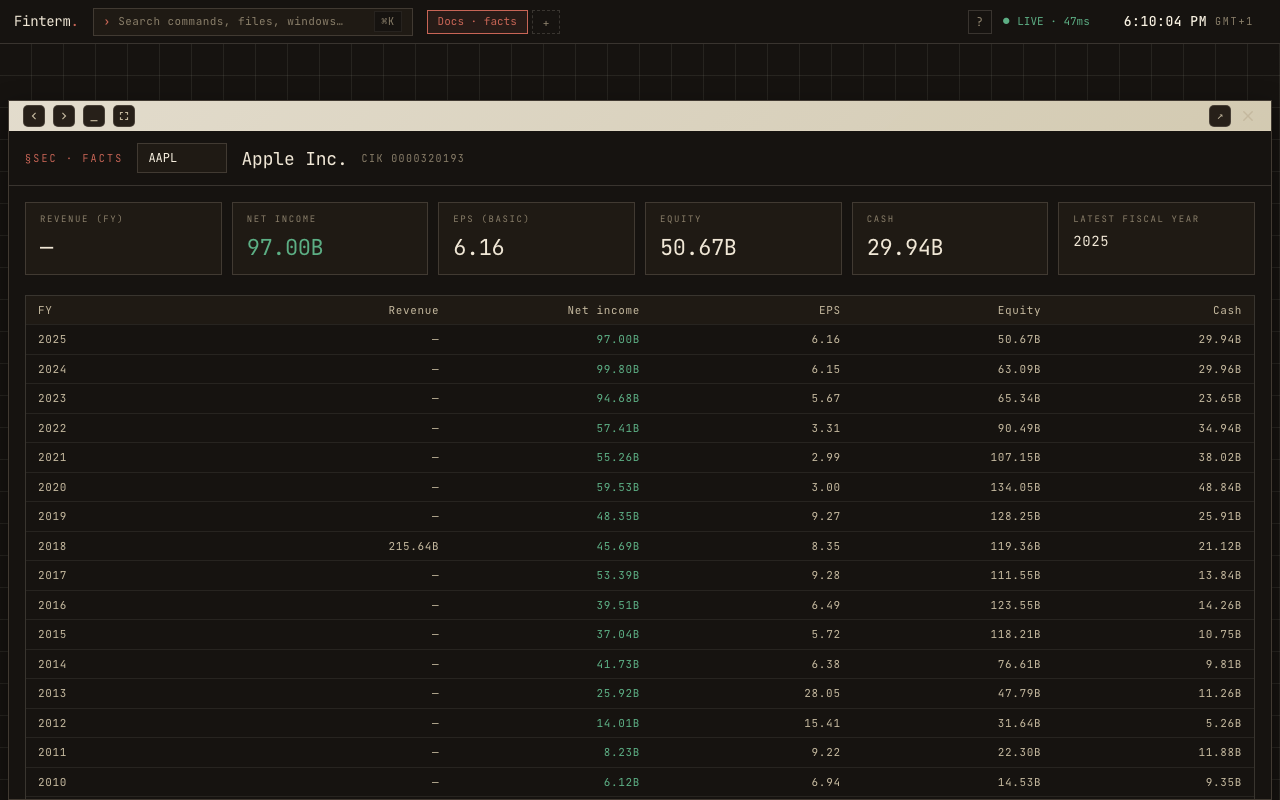Select the 2012 fiscal year row label
The image size is (1280, 800).
(x=52, y=724)
